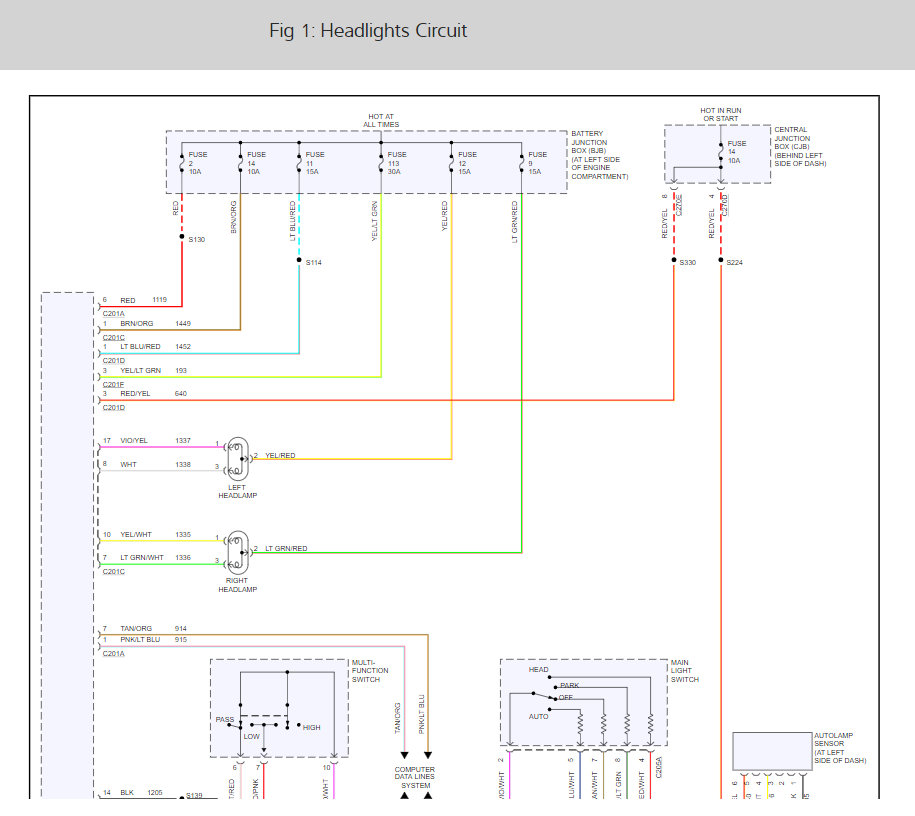
Task: Select the "VIO/YEL 1337" wire label
Action: coord(155,441)
